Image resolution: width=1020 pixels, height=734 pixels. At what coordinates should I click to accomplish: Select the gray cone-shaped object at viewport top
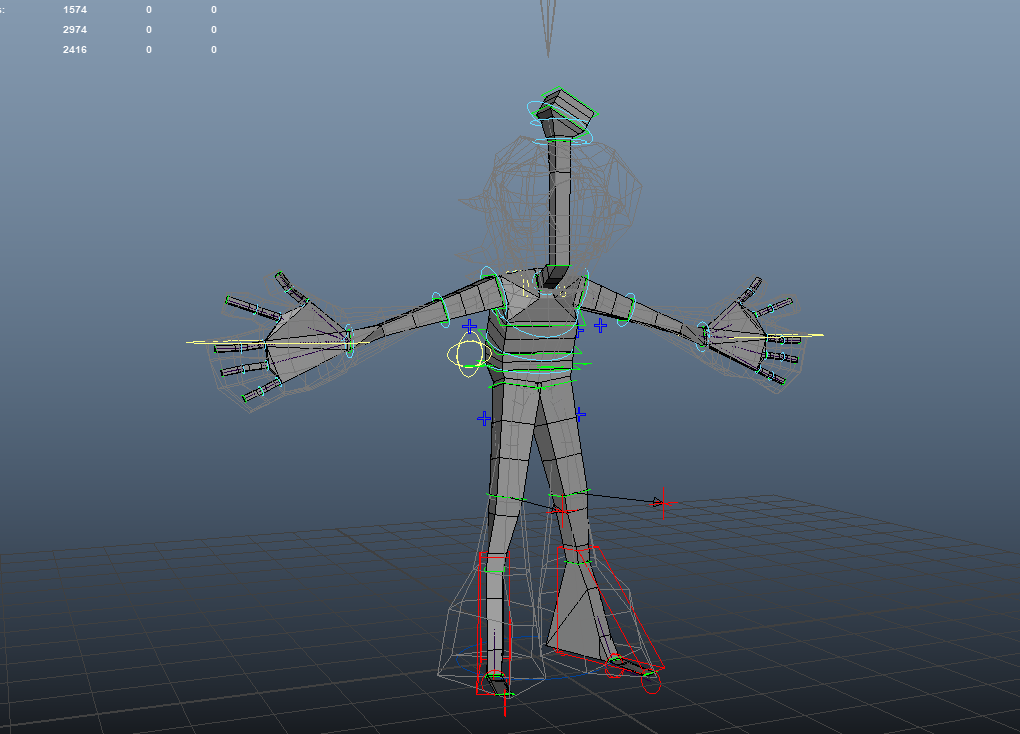pos(548,28)
